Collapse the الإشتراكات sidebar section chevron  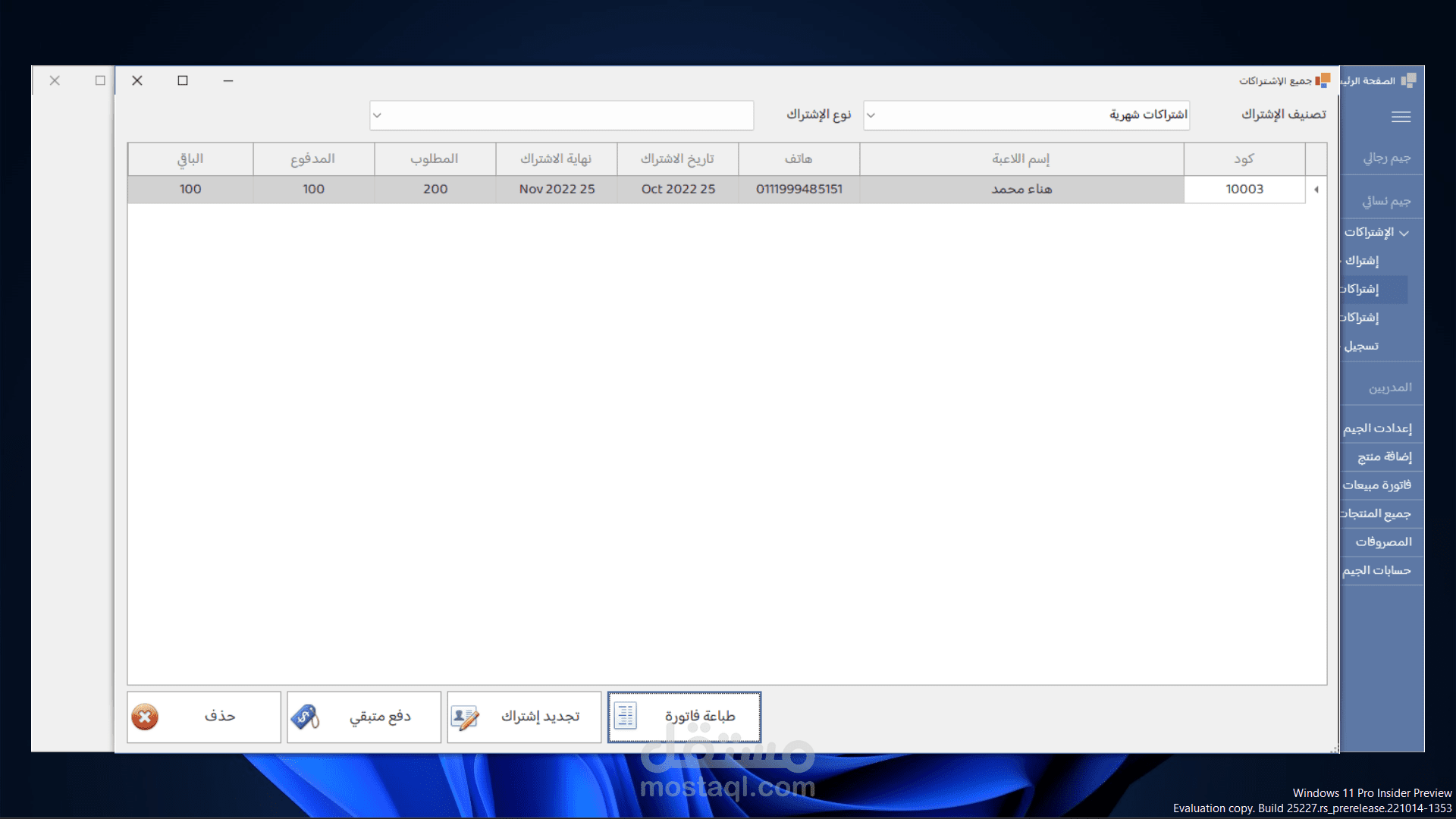point(1404,233)
